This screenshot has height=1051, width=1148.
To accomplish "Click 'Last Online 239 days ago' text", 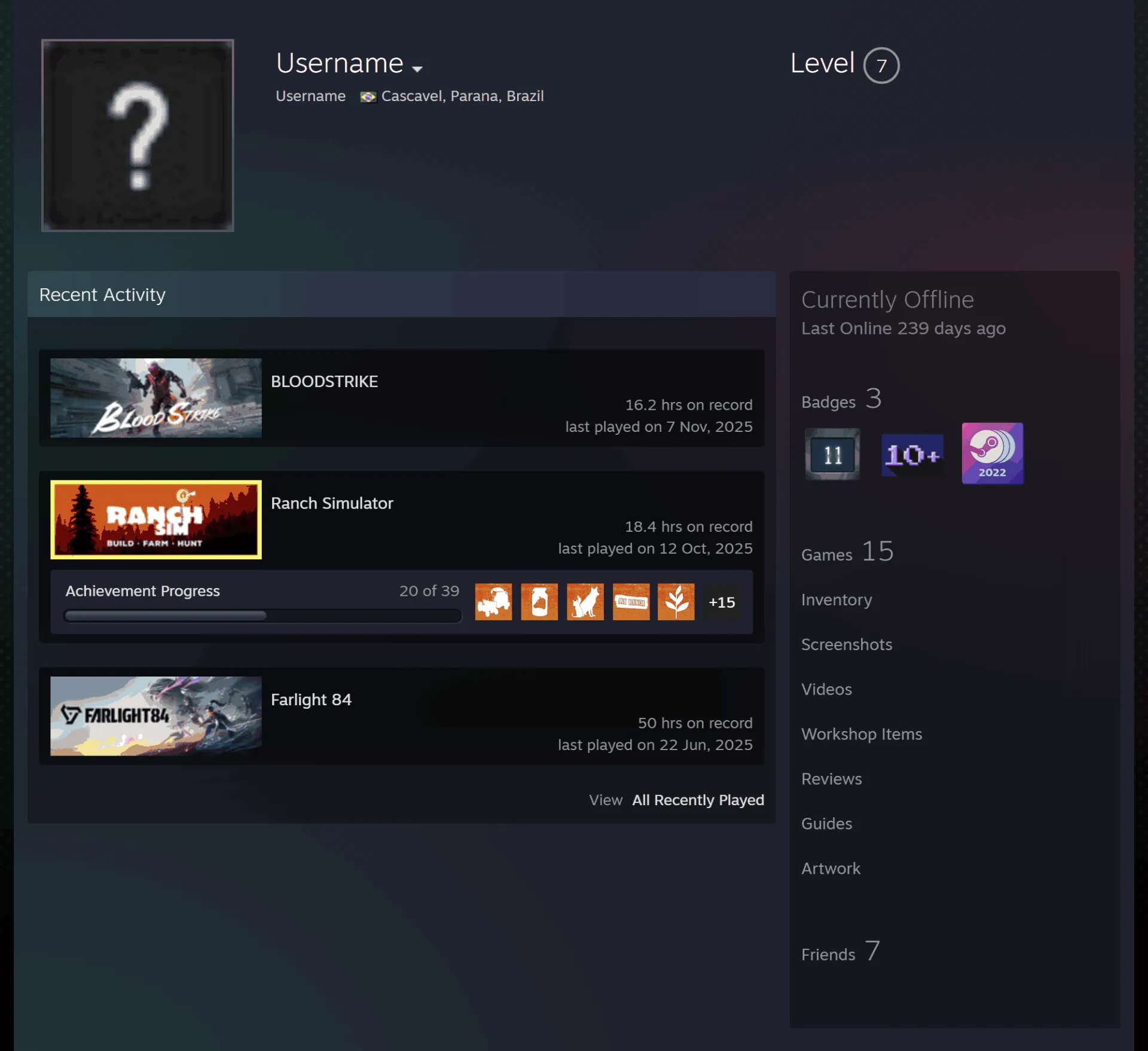I will 903,328.
